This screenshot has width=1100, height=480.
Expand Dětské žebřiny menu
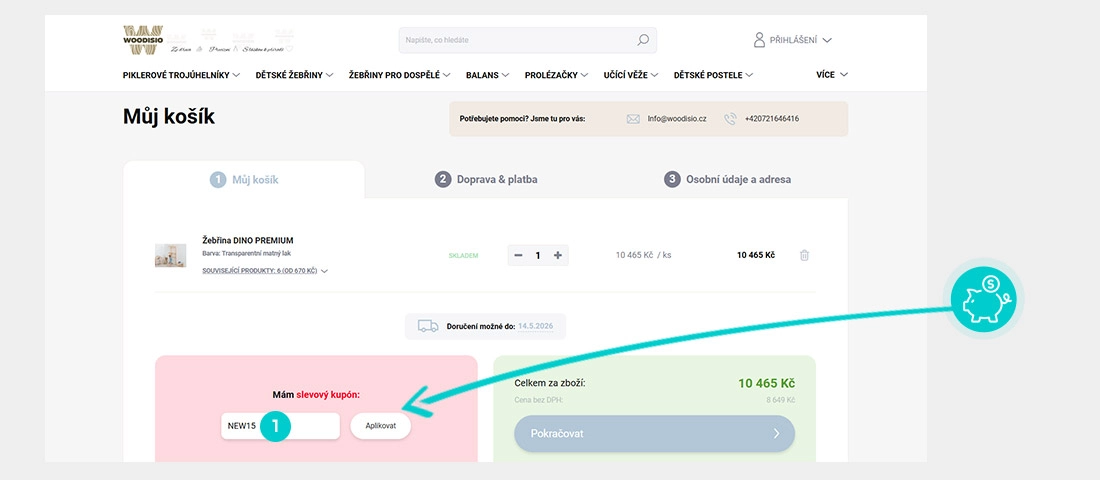pyautogui.click(x=294, y=75)
